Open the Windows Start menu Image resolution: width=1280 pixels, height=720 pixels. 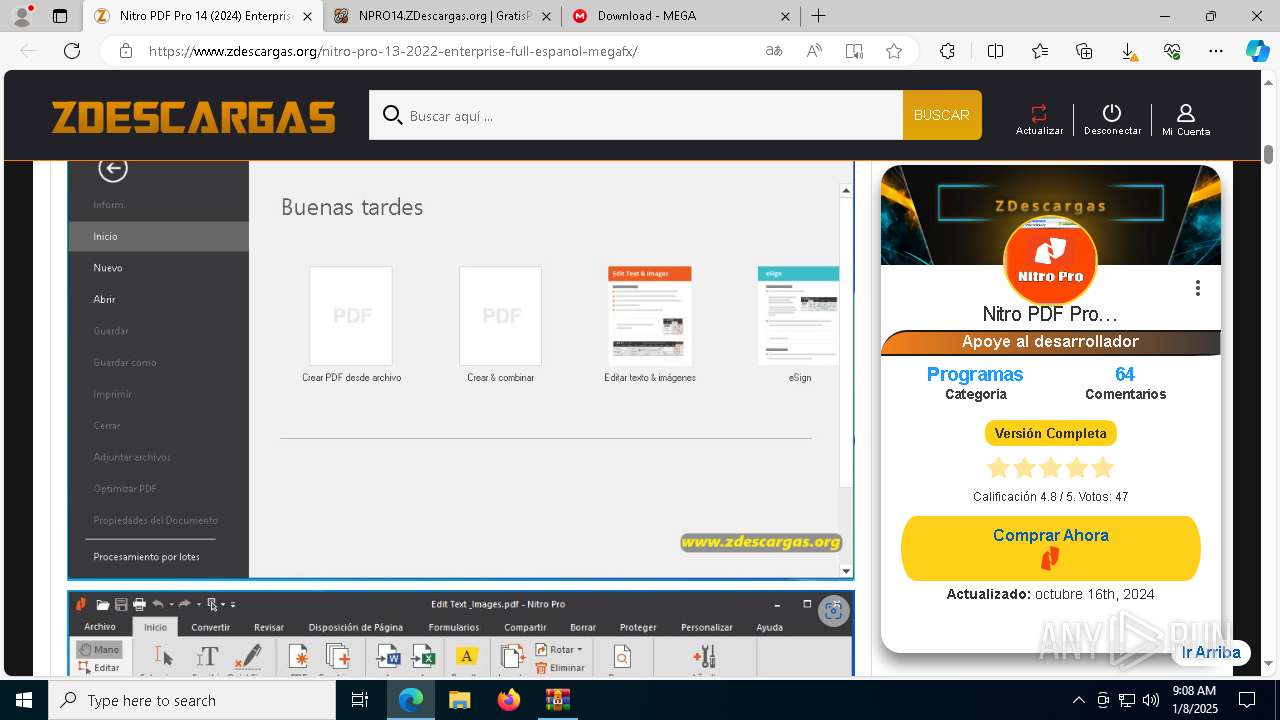(24, 700)
